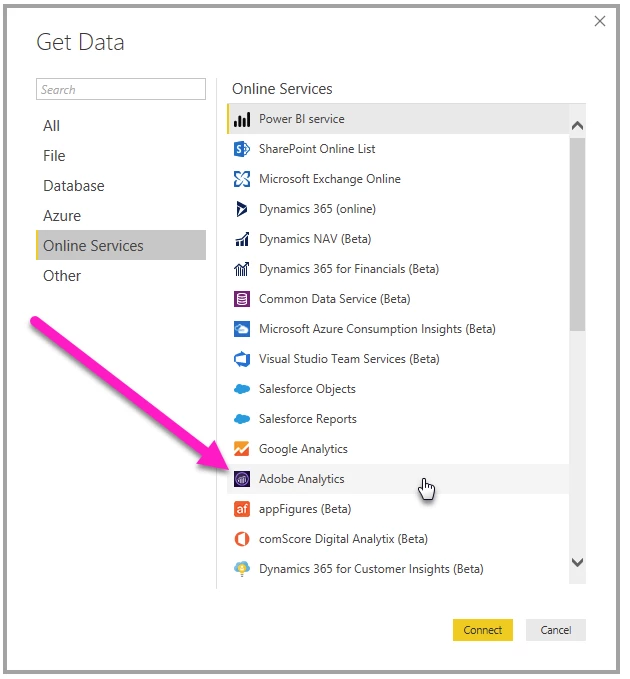The height and width of the screenshot is (679, 630).
Task: Select the Azure category
Action: pyautogui.click(x=121, y=216)
